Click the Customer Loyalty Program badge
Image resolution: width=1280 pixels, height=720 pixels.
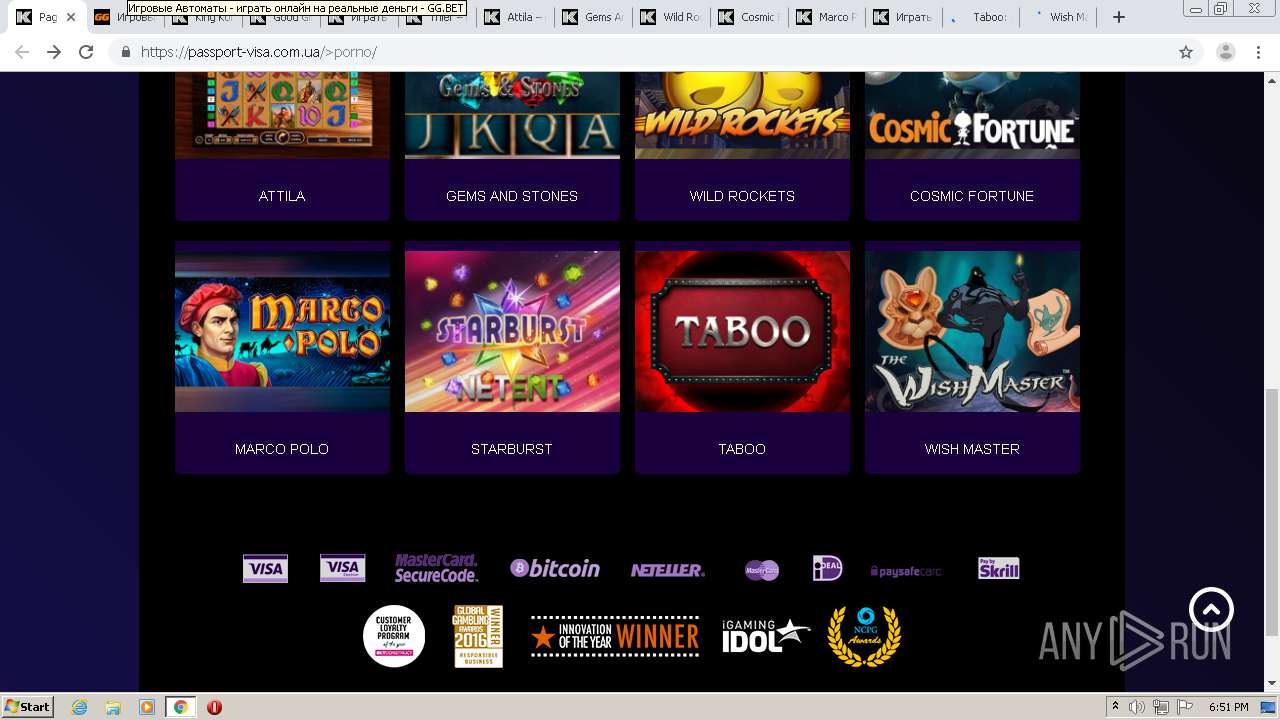pos(394,636)
